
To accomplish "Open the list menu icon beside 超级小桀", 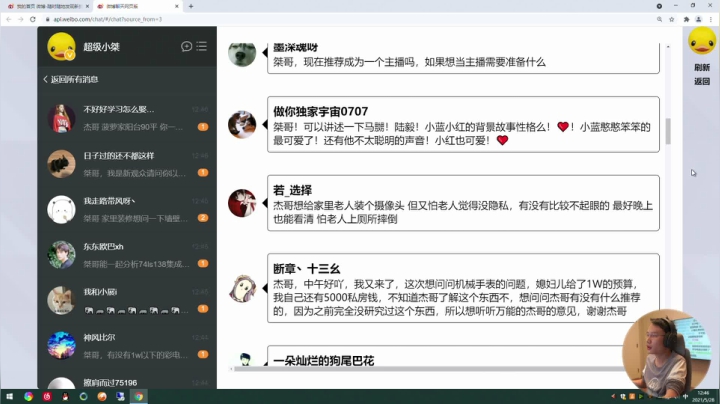I will coord(202,46).
